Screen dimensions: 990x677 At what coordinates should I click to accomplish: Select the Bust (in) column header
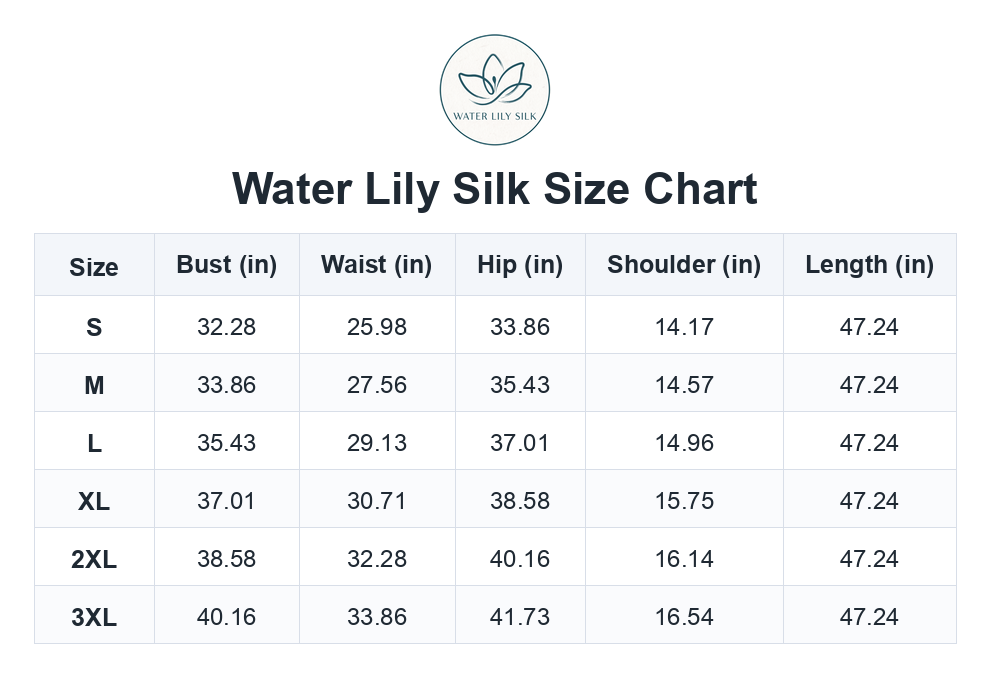[227, 265]
